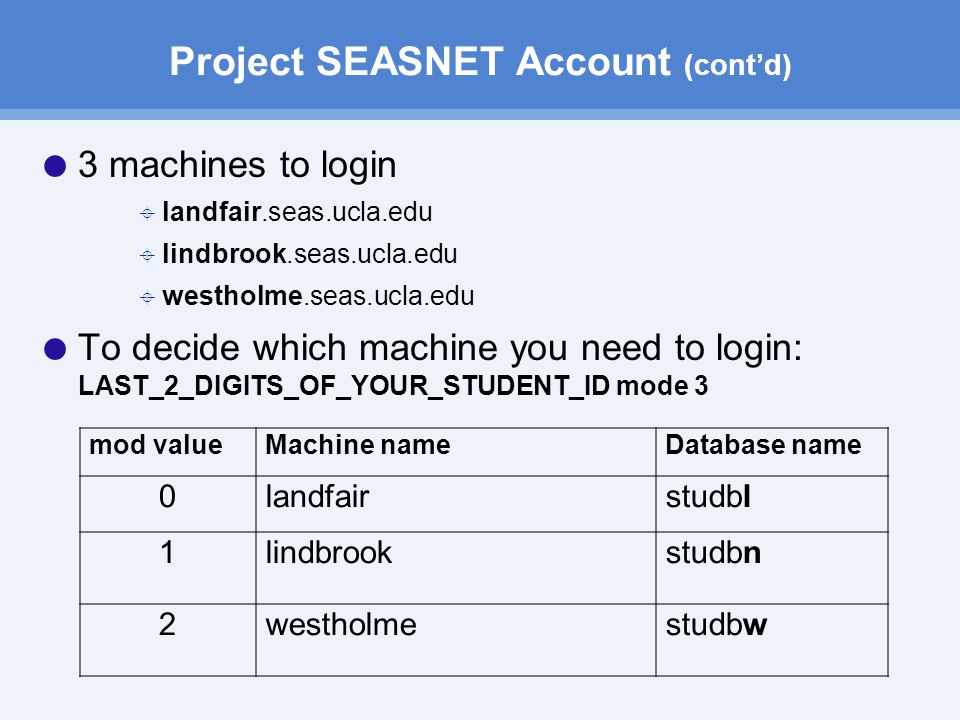The height and width of the screenshot is (720, 960).
Task: Select the table cell containing 'westholme'
Action: [x=456, y=640]
